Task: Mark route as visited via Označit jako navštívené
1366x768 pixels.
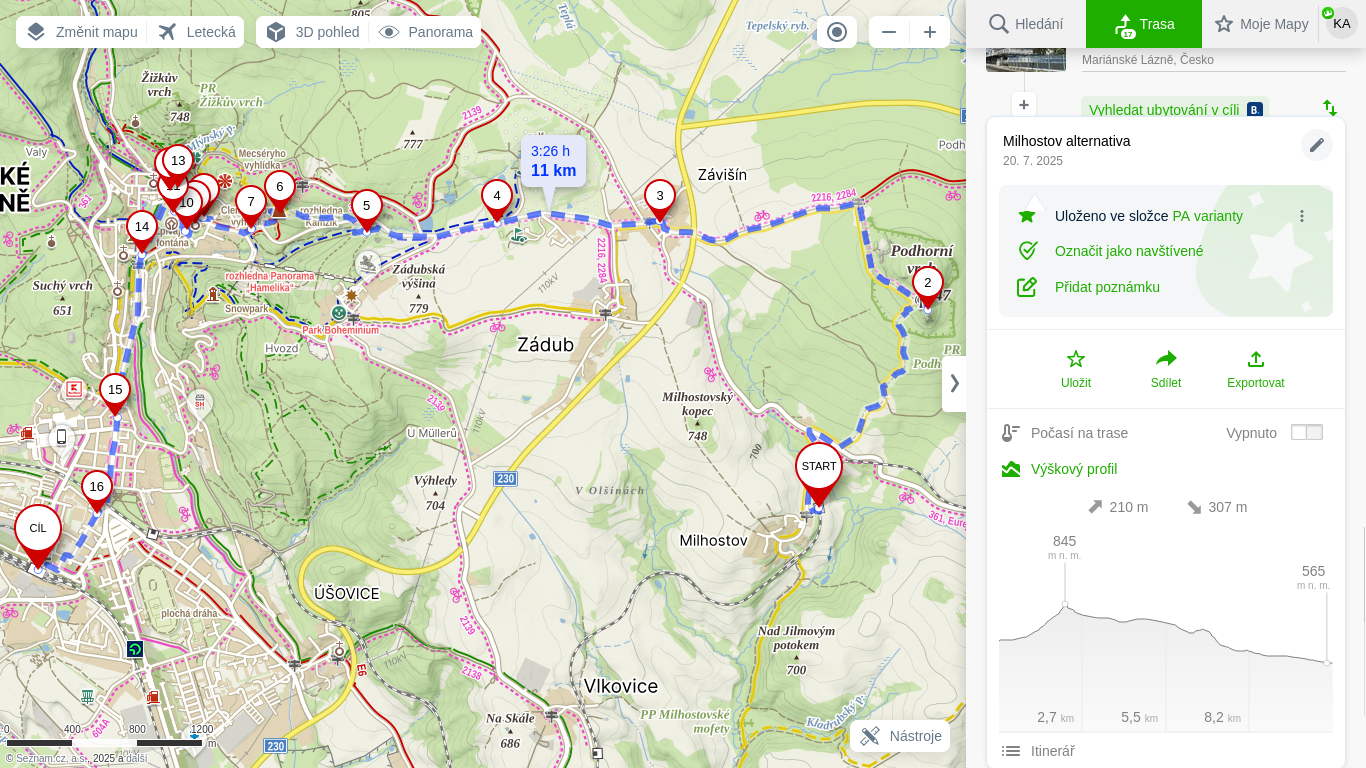Action: [1128, 251]
